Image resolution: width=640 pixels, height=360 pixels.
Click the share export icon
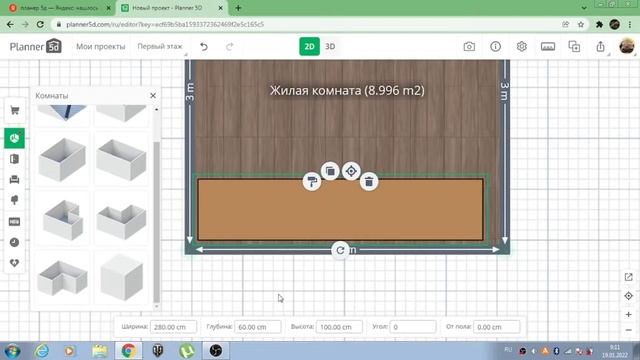coord(600,47)
